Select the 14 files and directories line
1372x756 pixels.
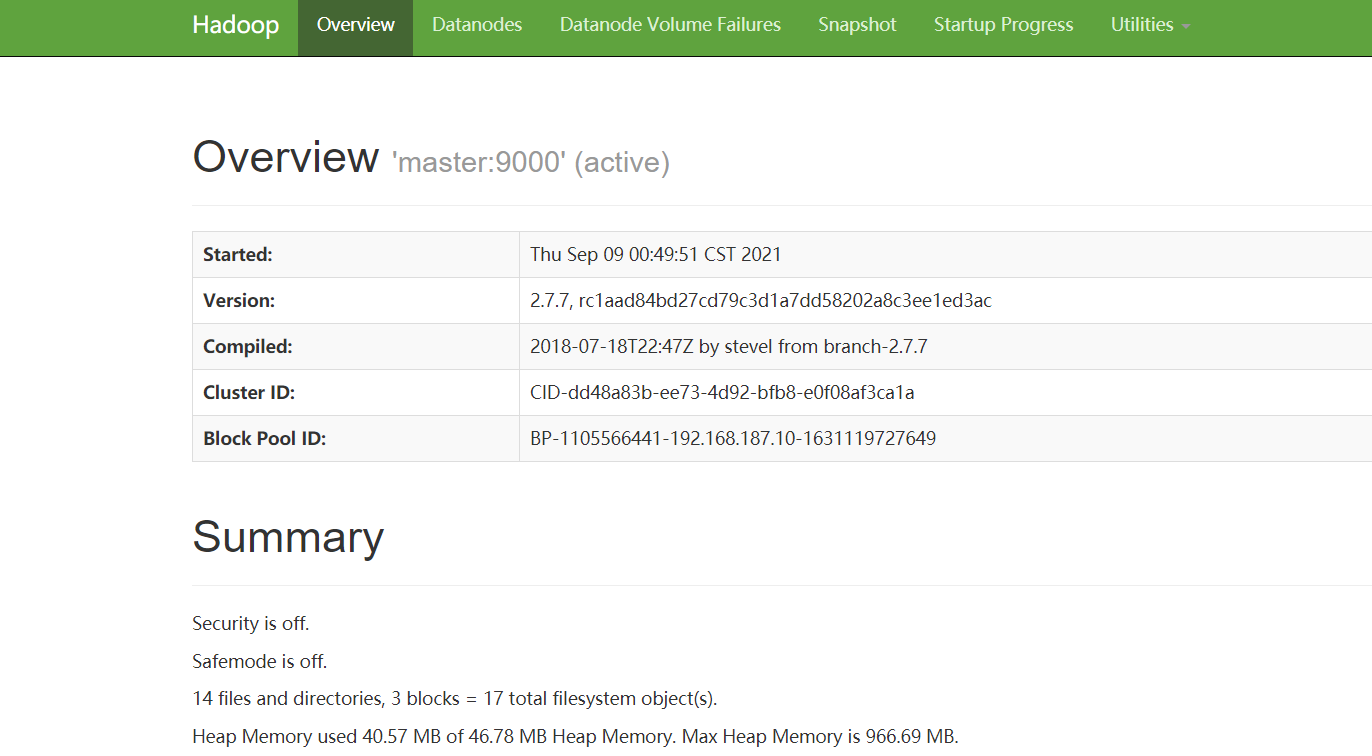(x=455, y=699)
